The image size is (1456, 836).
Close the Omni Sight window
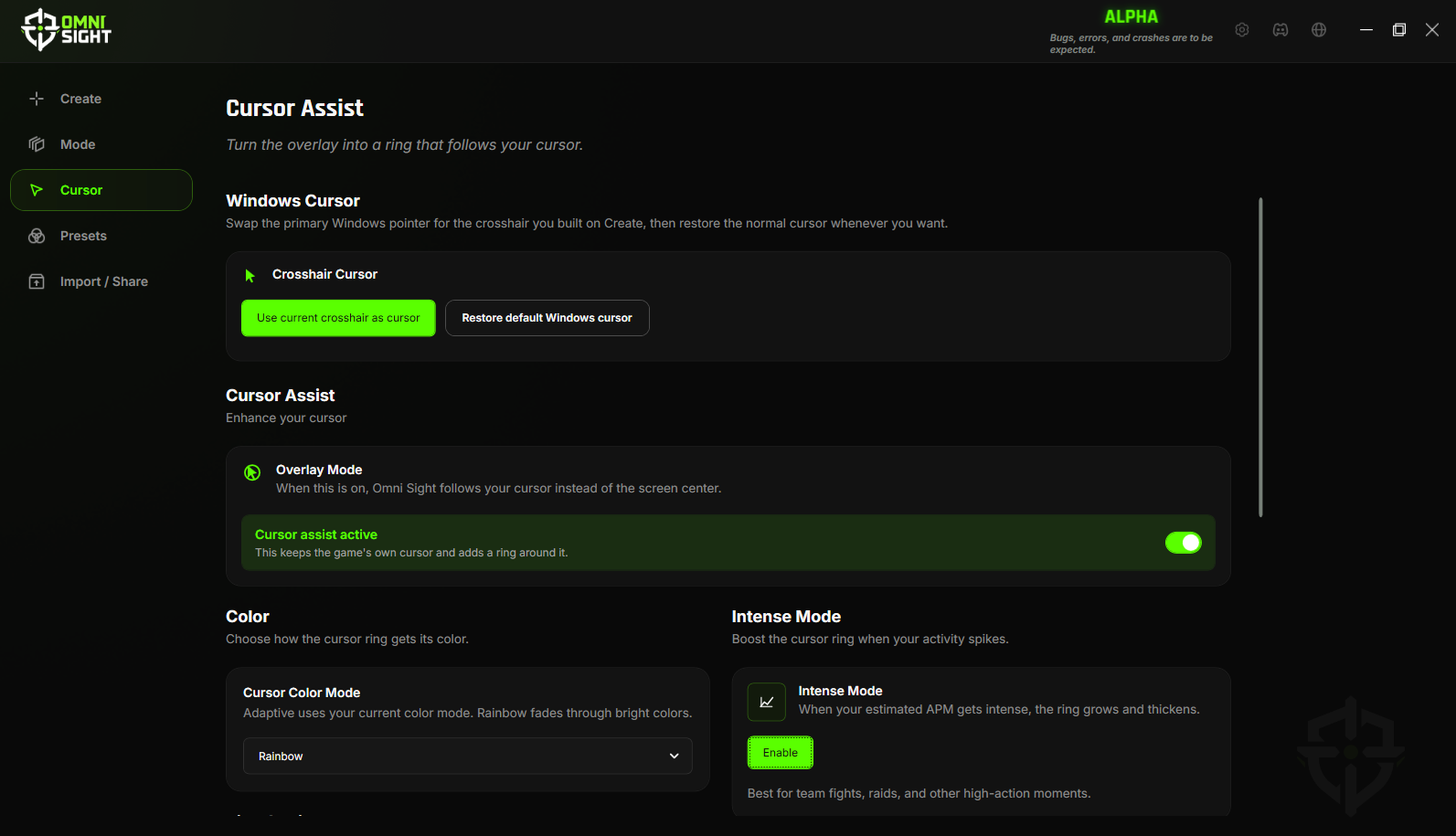pos(1432,30)
